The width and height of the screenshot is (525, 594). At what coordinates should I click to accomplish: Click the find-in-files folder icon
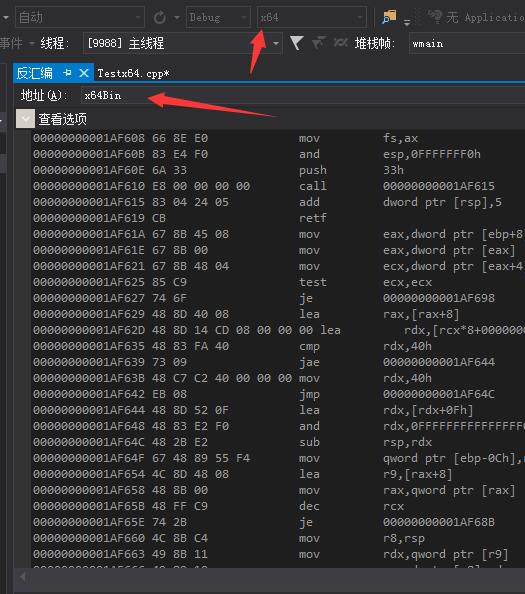coord(389,17)
